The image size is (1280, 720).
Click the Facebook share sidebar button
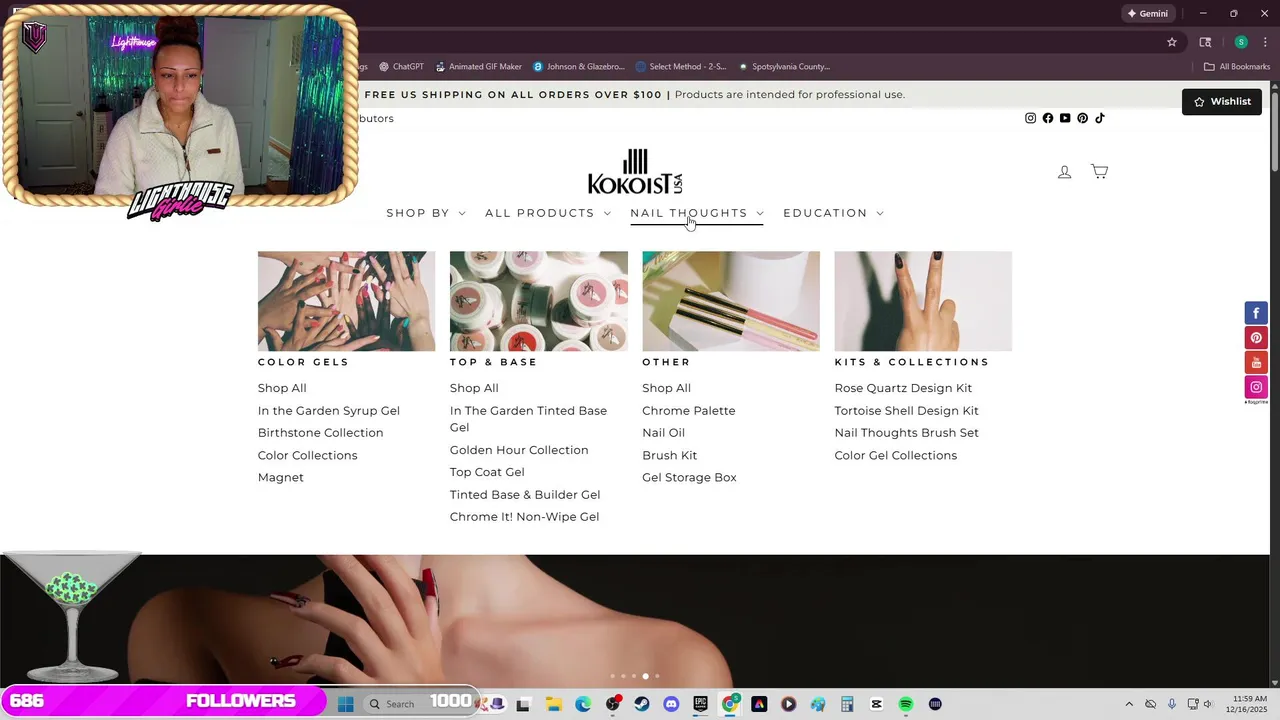point(1256,313)
